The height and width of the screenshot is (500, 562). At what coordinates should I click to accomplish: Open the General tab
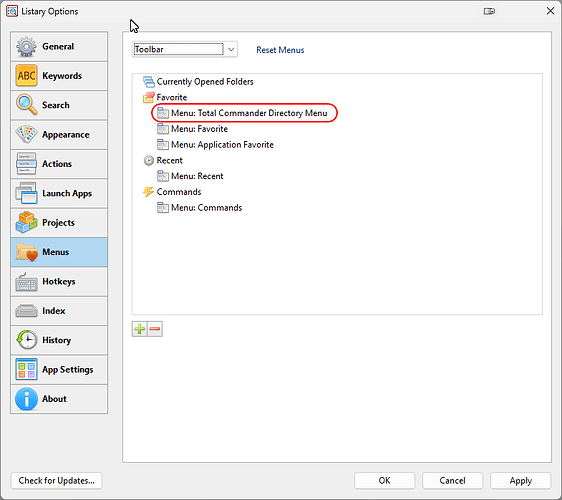[x=59, y=47]
